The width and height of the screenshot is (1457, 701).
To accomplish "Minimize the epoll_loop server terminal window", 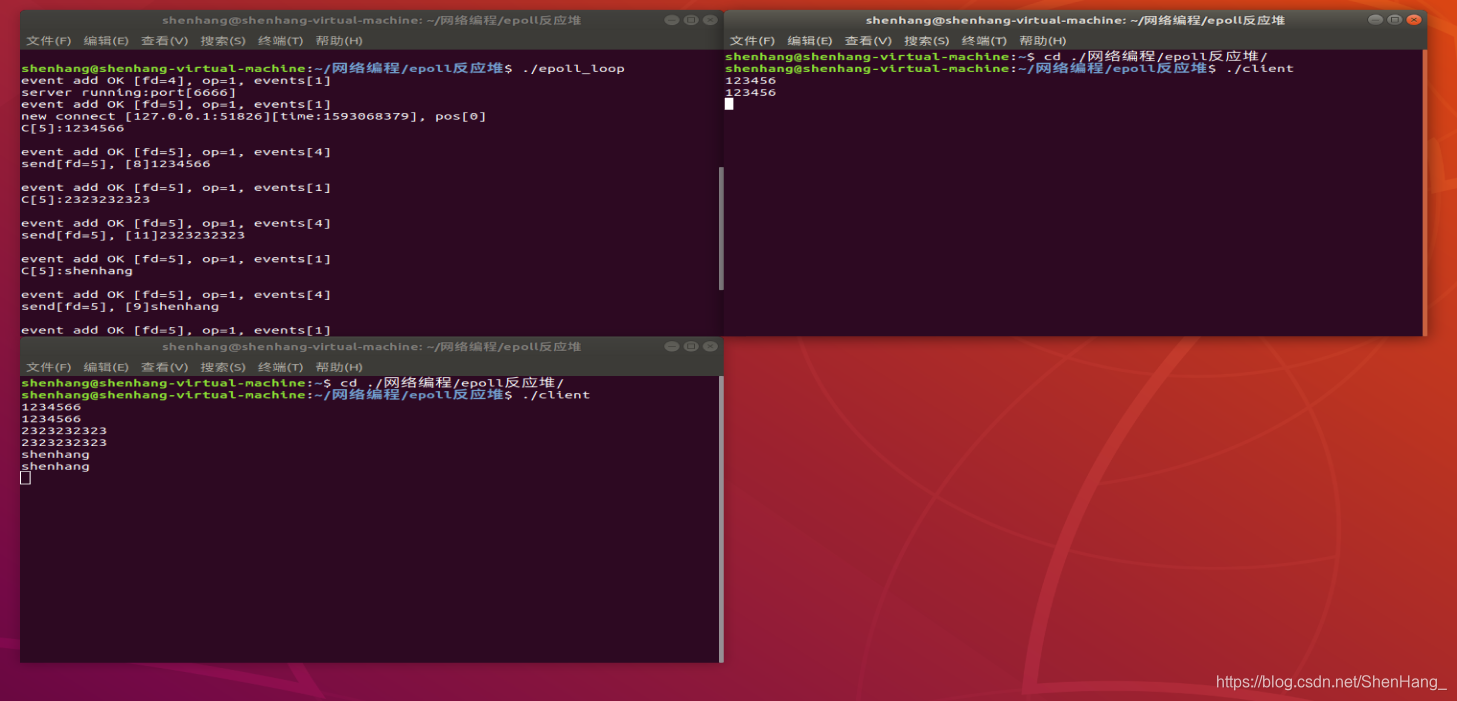I will [672, 20].
